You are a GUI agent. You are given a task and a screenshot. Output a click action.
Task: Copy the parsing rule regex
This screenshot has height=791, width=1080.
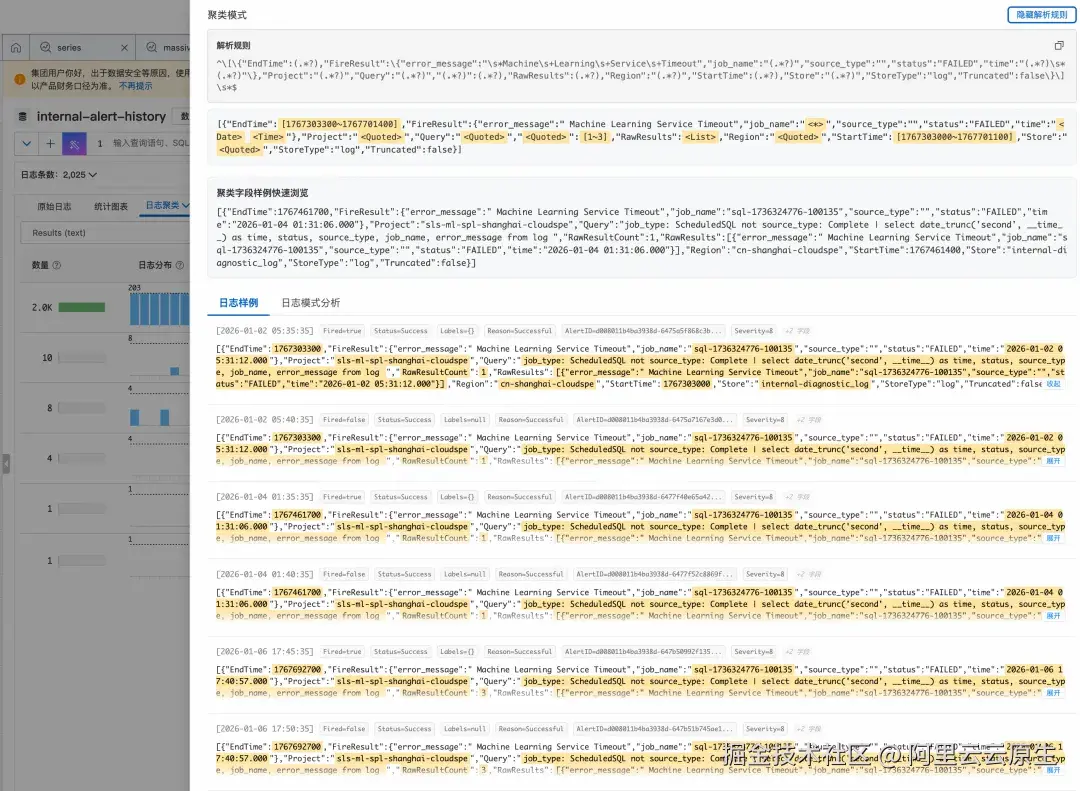1059,45
